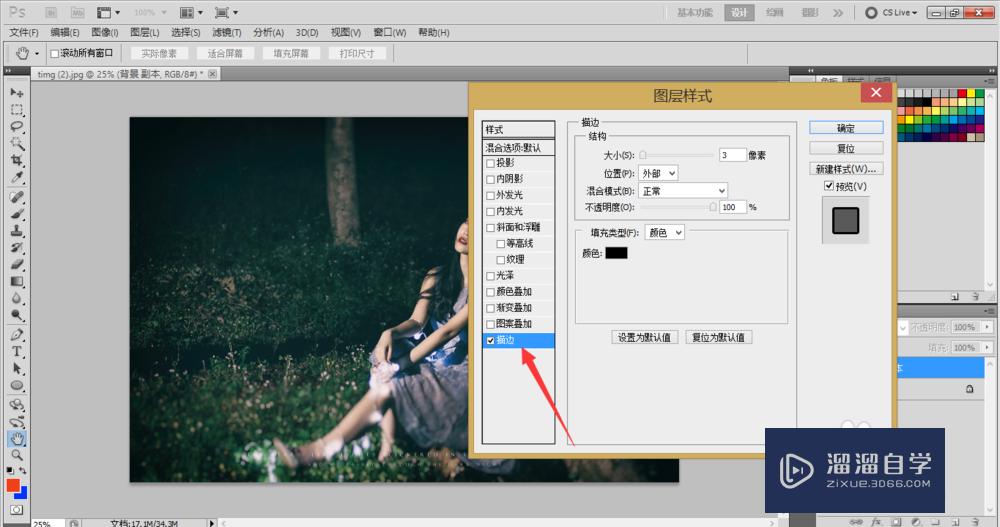
Task: Open the 滤镜 menu
Action: 228,33
